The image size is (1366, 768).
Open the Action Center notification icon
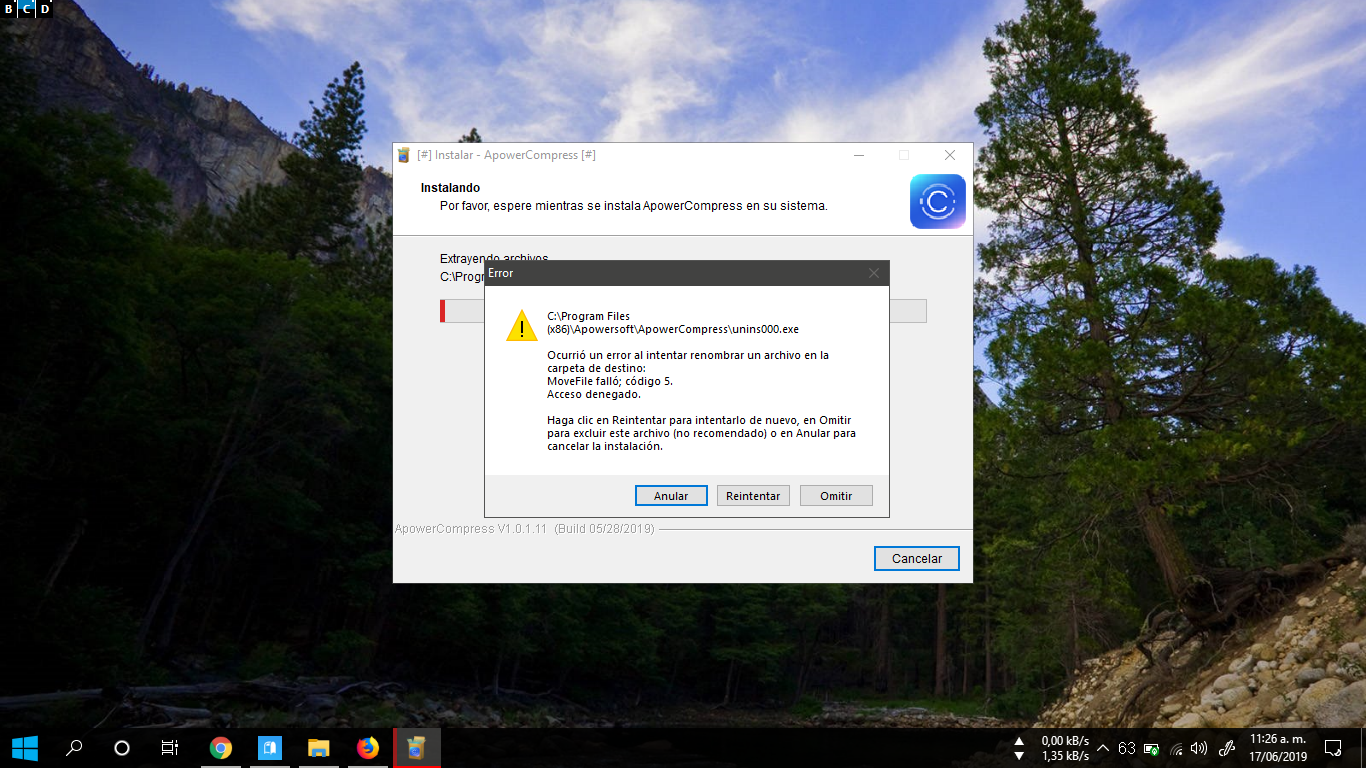coord(1333,748)
